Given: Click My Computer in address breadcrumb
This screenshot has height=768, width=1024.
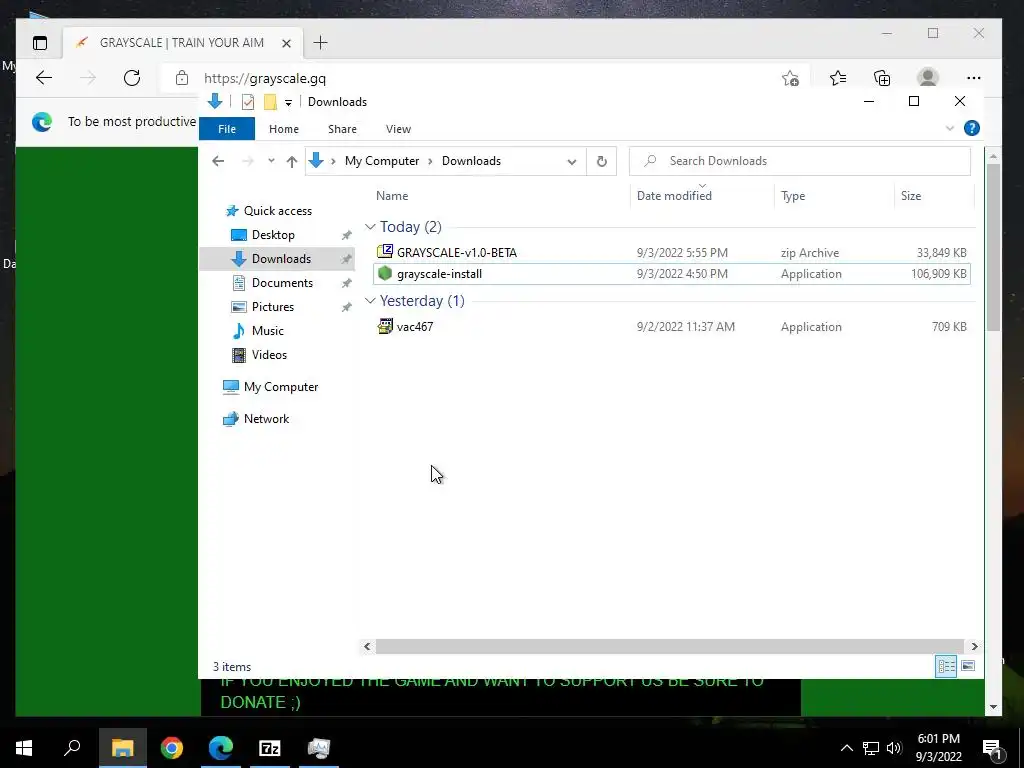Looking at the screenshot, I should [382, 161].
